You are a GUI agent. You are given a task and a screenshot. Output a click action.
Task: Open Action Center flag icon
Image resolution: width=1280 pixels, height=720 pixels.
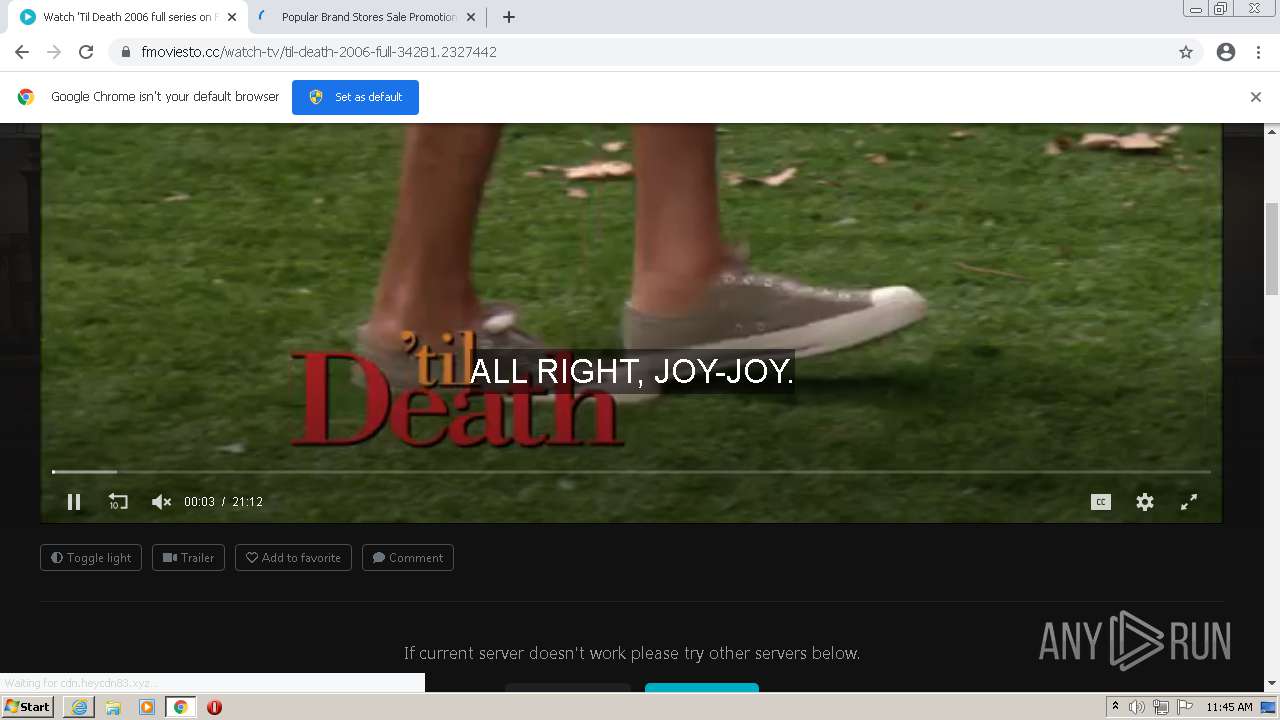1185,707
